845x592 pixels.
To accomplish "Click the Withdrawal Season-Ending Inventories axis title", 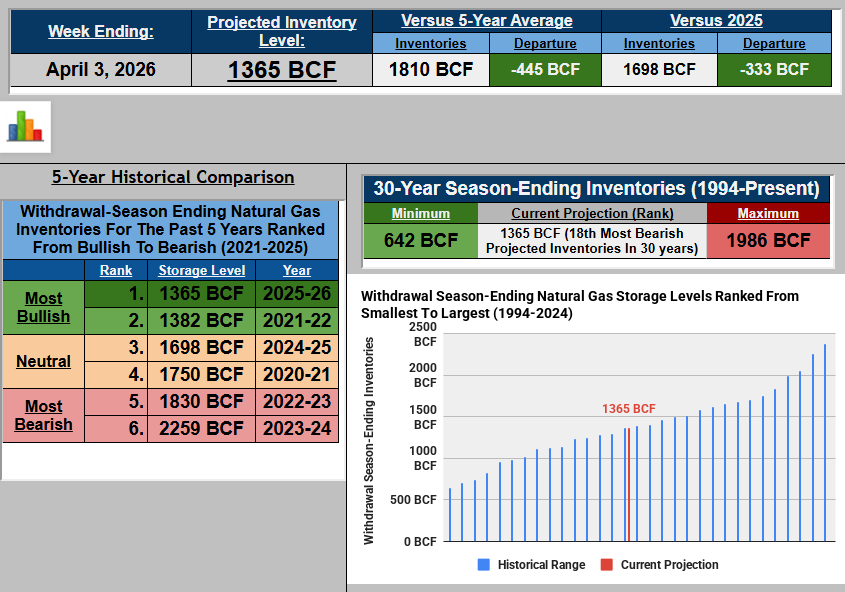I will point(369,441).
